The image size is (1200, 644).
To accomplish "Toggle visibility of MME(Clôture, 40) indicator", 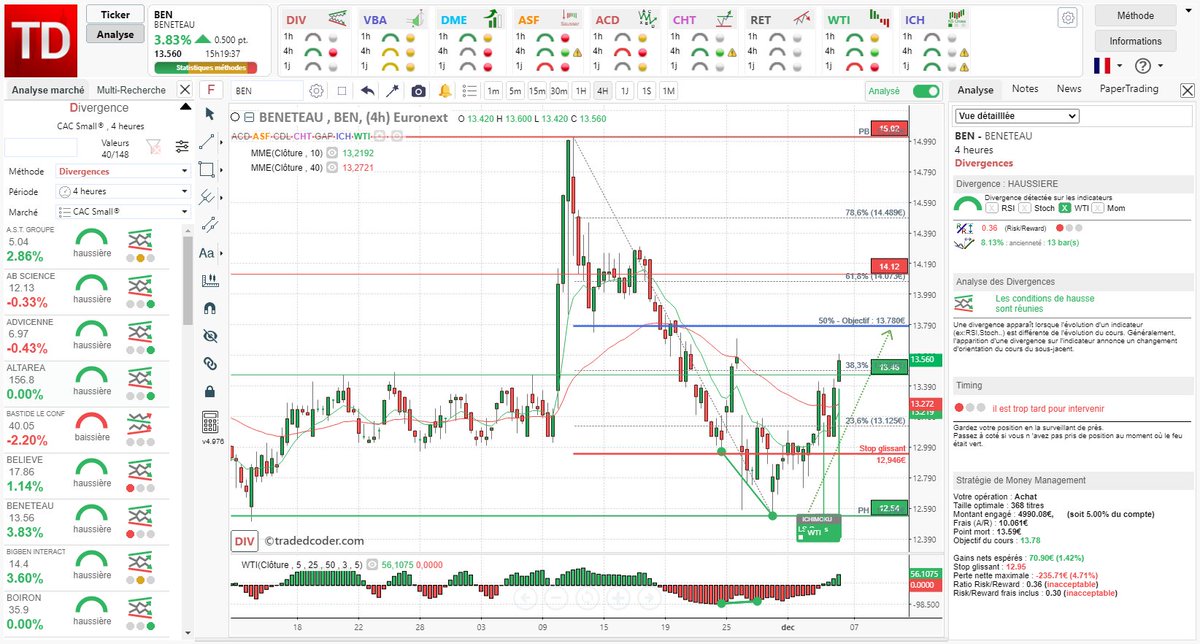I will 332,168.
